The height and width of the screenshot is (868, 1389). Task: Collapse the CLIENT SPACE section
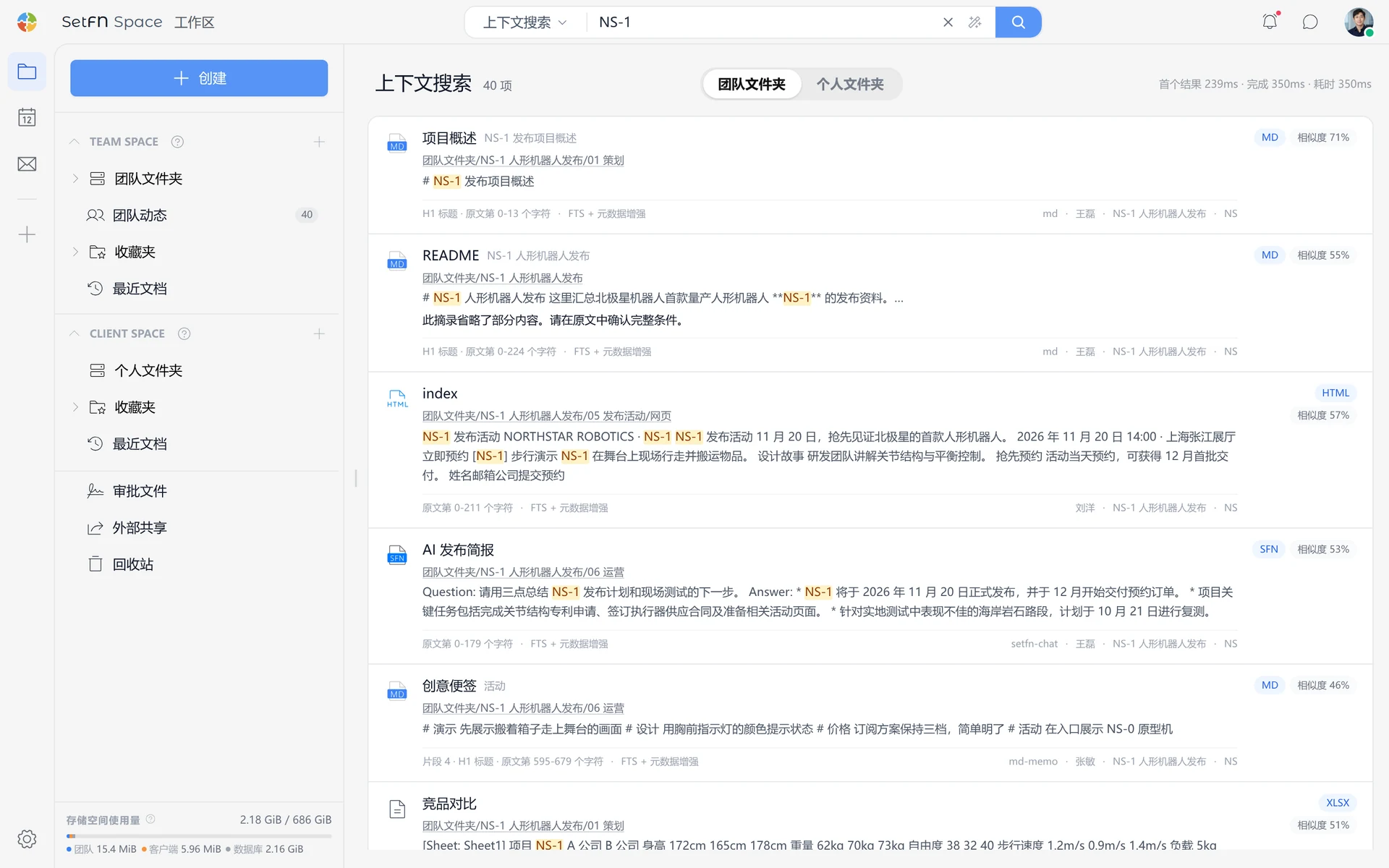tap(74, 333)
